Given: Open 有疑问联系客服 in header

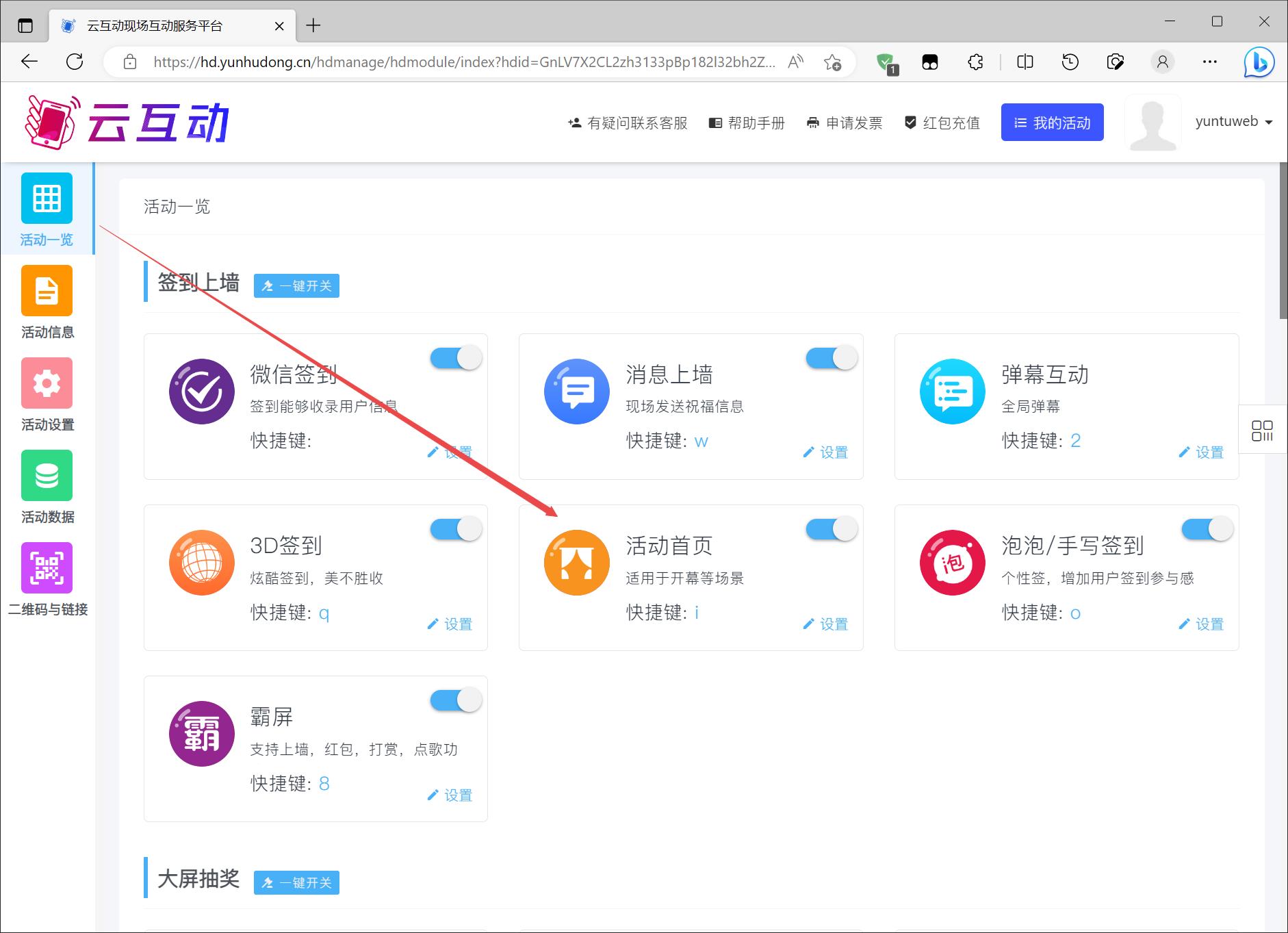Looking at the screenshot, I should (628, 123).
